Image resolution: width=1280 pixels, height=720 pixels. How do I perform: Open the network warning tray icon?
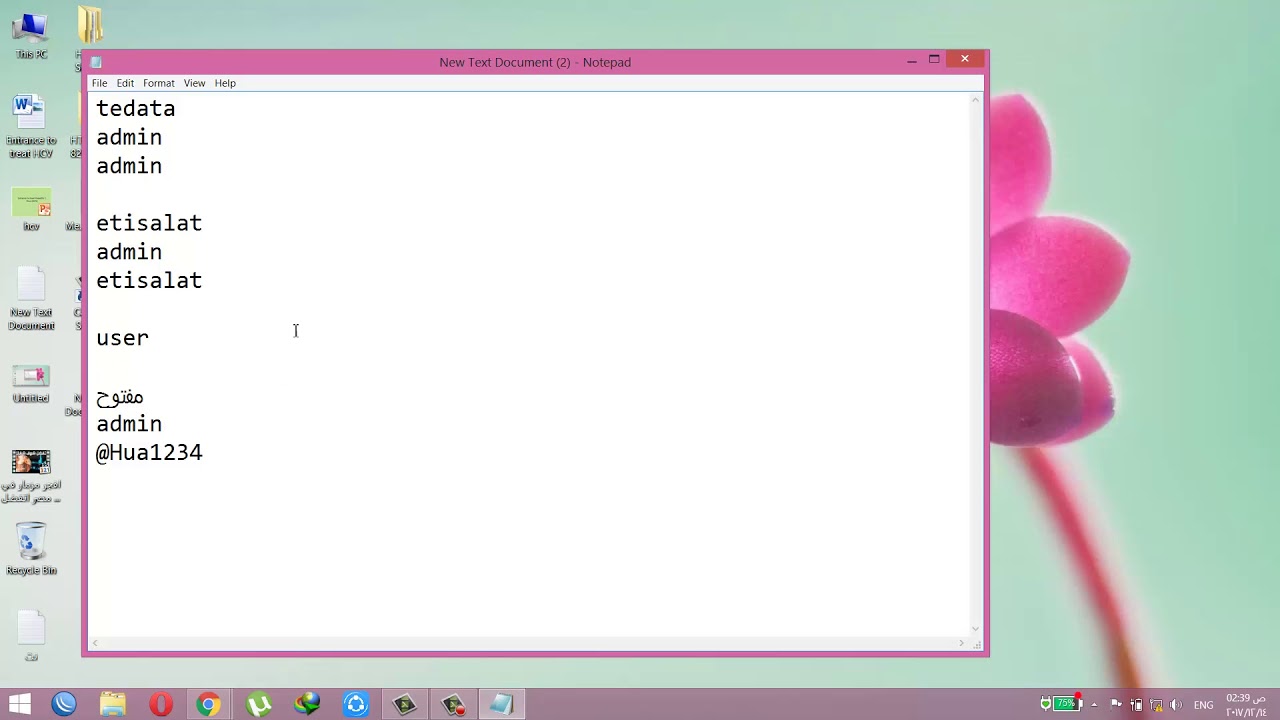[x=1156, y=704]
